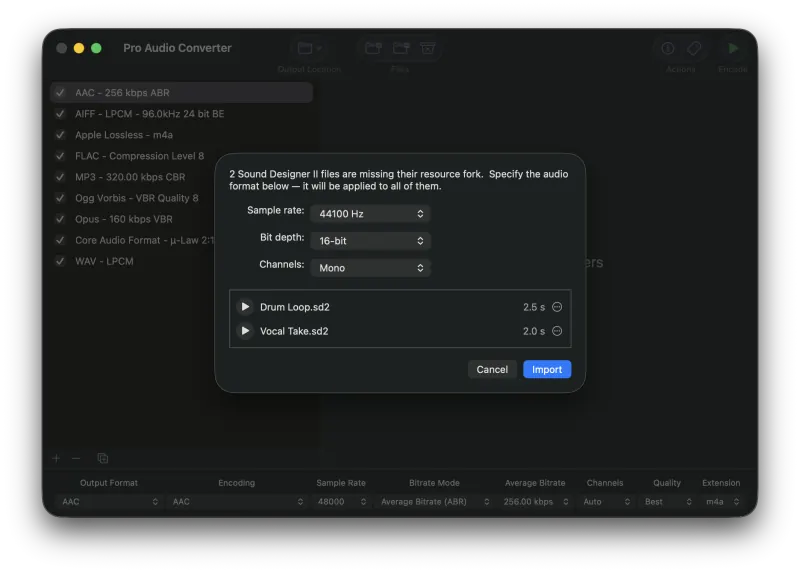Select the AAC - 256 kbps ABR preset row

(182, 92)
